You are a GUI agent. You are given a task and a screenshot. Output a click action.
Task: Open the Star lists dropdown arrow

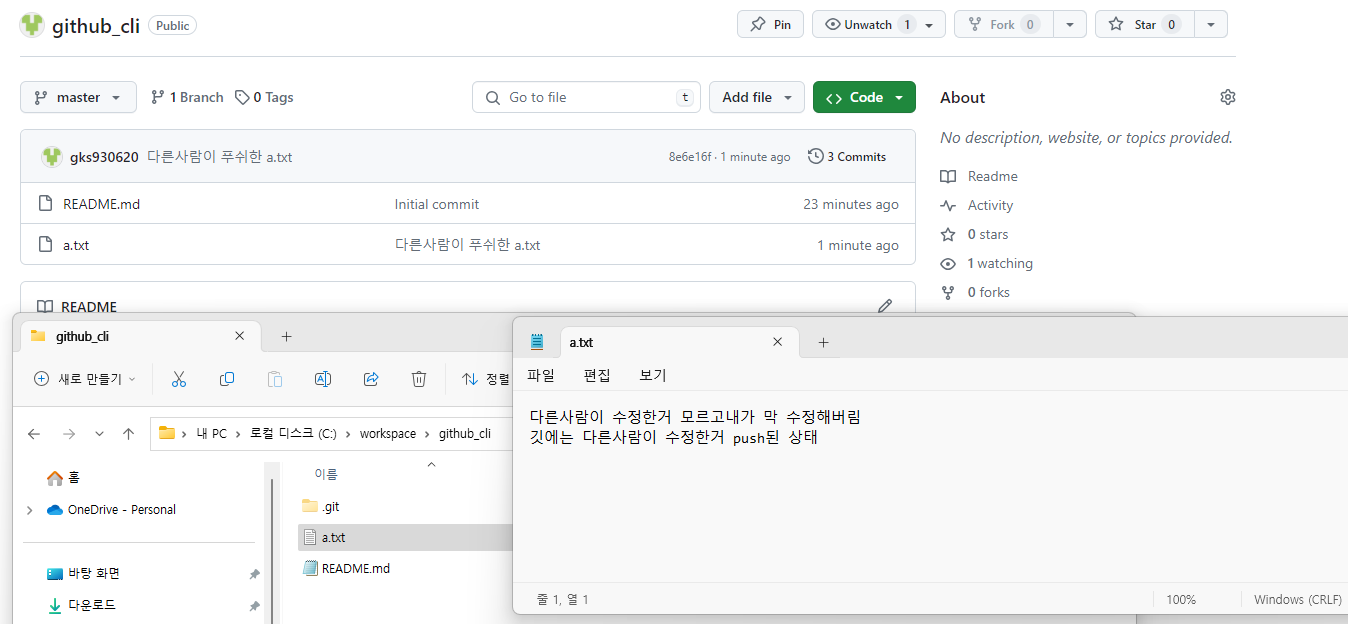(1211, 25)
